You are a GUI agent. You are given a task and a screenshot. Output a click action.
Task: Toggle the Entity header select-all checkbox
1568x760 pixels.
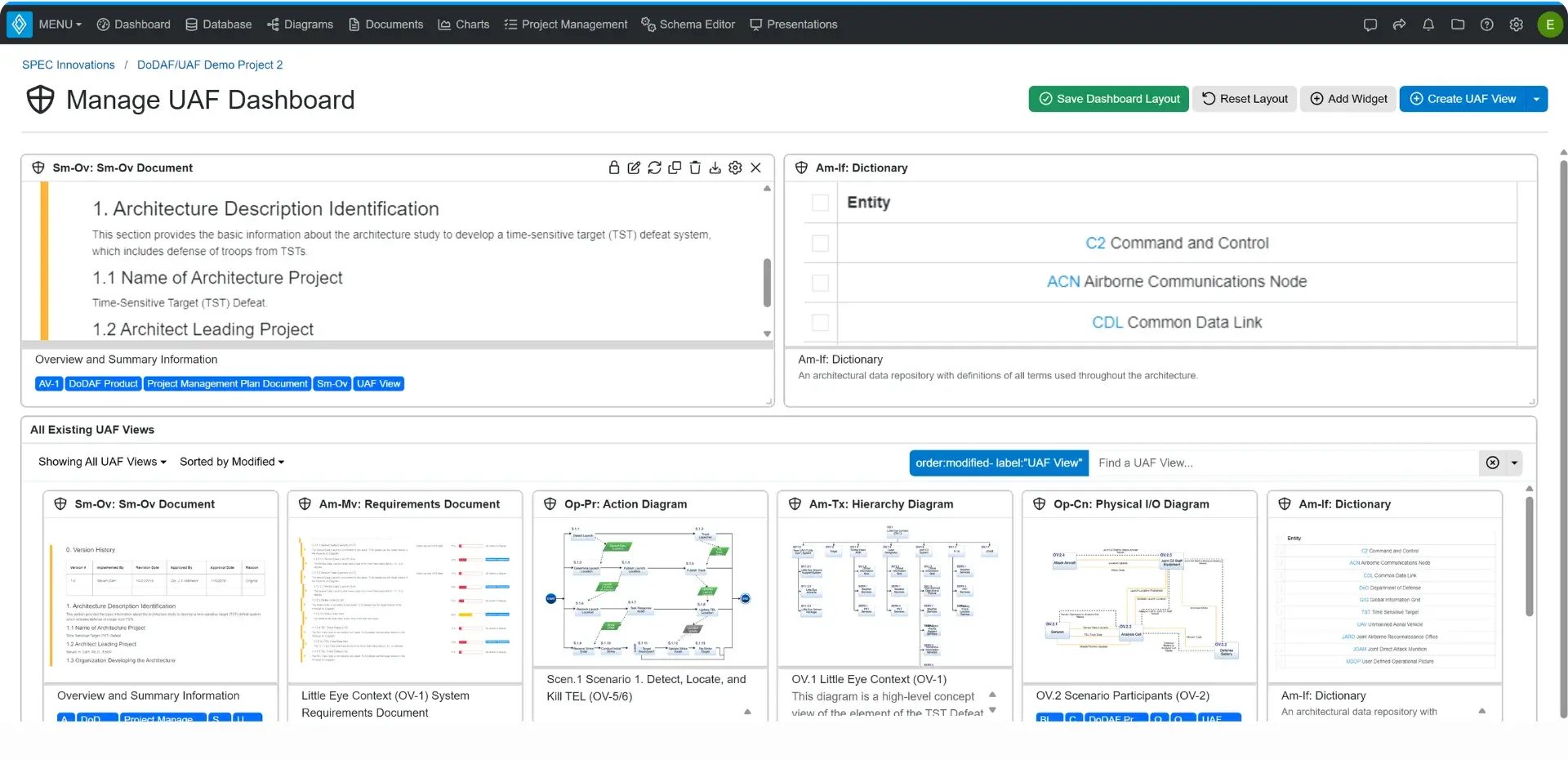pos(820,203)
